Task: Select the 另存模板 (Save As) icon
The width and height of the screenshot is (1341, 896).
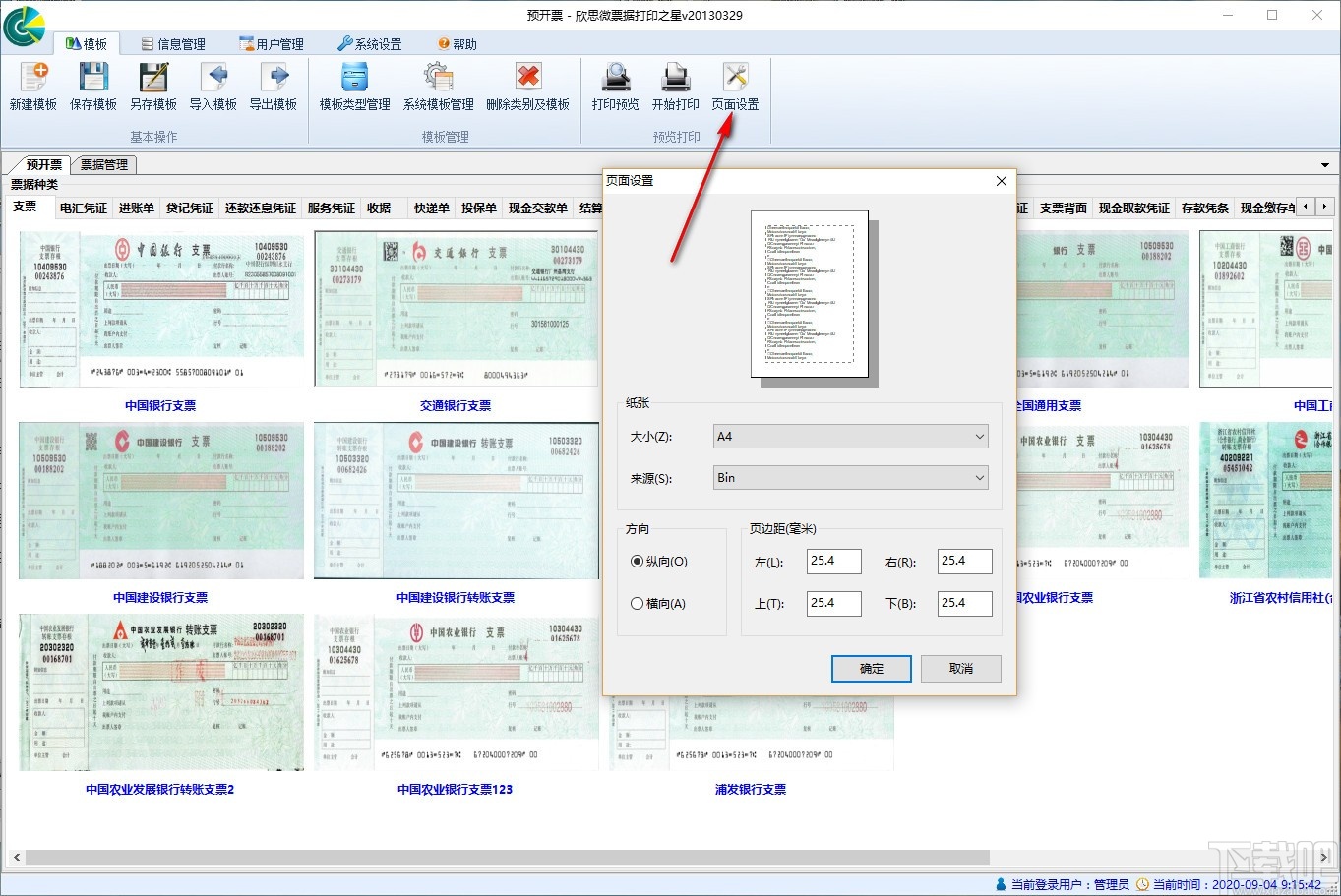Action: pyautogui.click(x=153, y=78)
